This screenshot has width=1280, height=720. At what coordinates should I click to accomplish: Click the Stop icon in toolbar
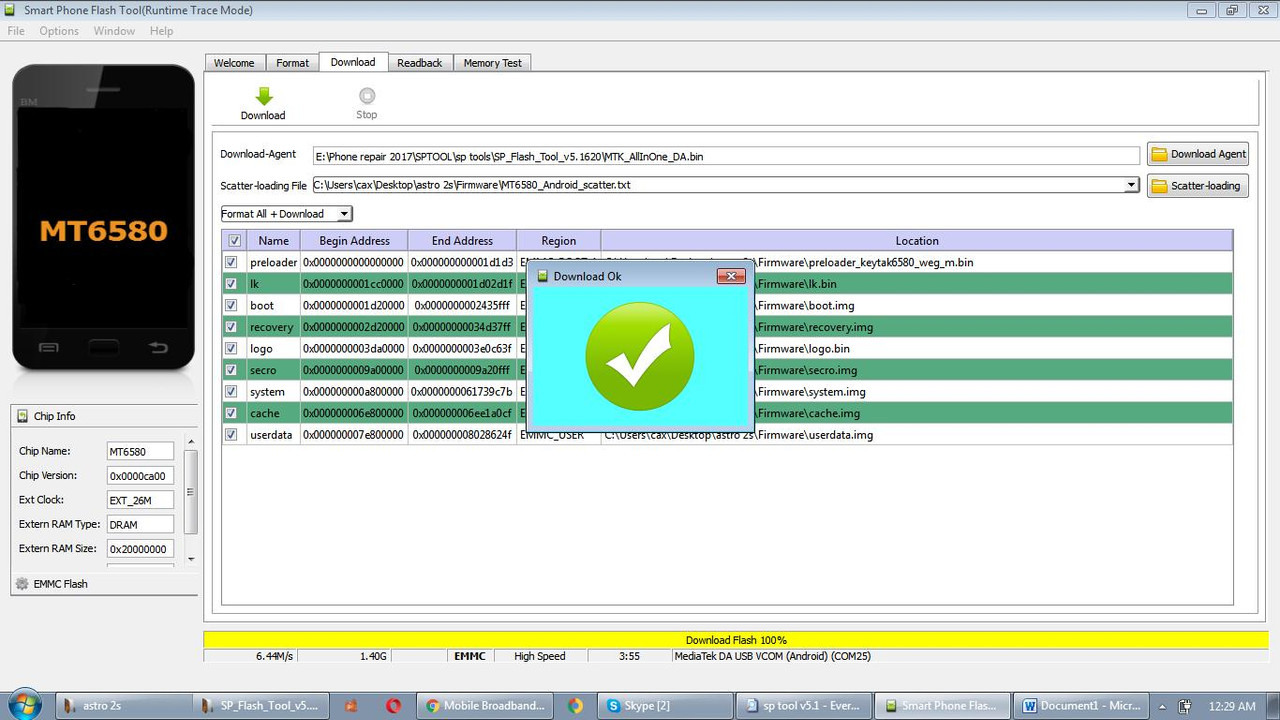coord(367,96)
